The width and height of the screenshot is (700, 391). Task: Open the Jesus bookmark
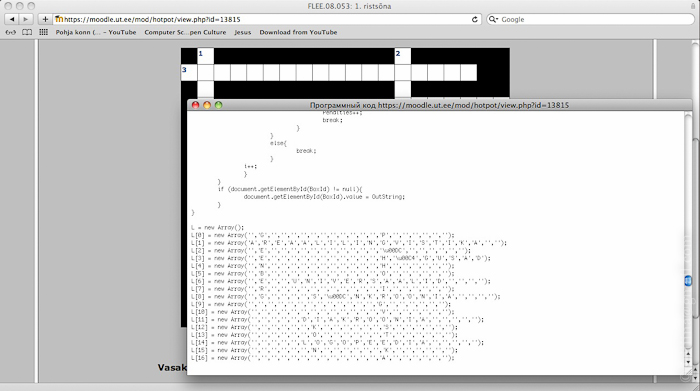click(243, 32)
